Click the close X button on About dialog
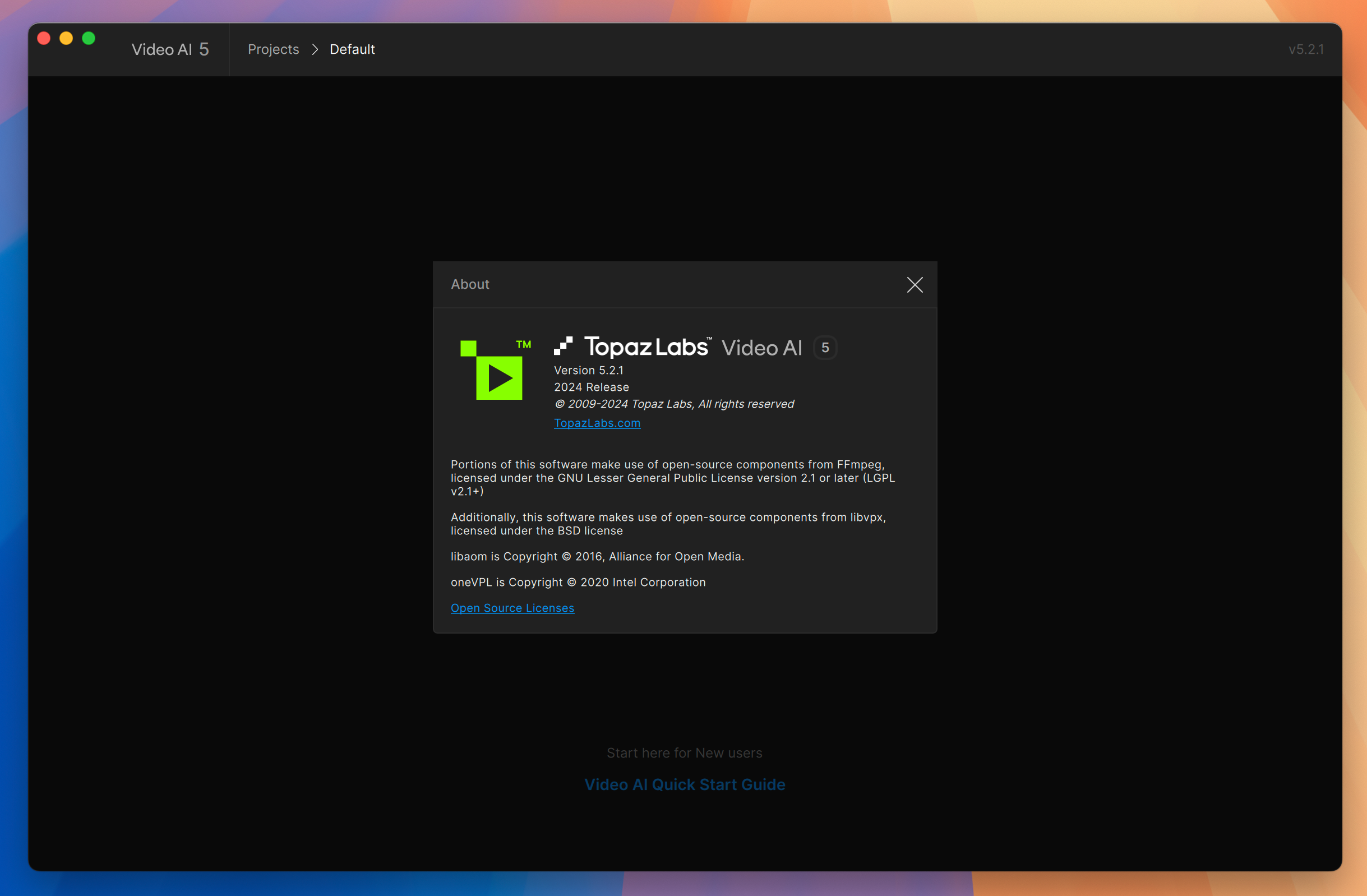1367x896 pixels. point(915,284)
